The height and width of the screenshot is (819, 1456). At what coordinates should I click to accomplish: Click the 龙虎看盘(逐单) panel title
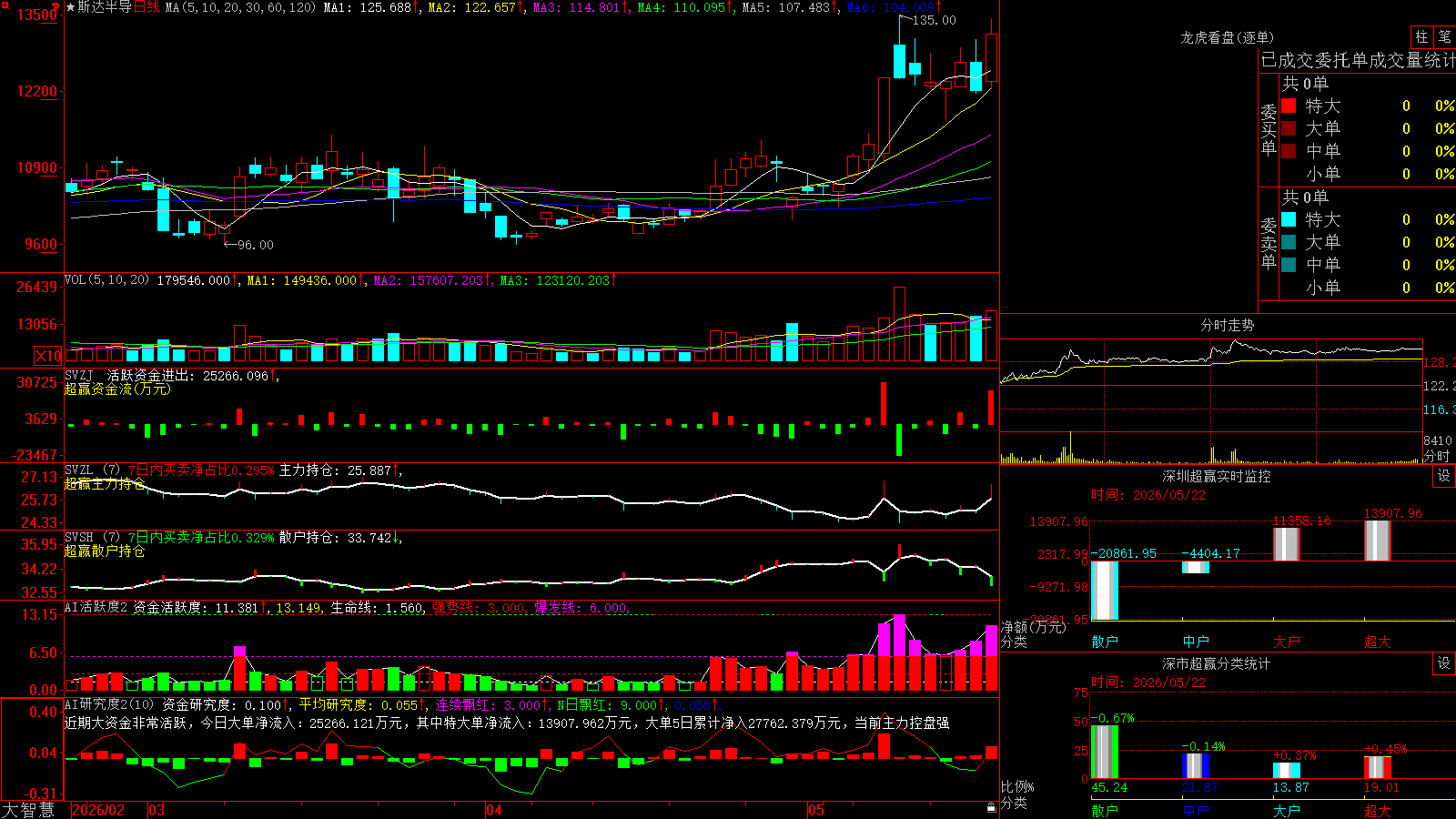pyautogui.click(x=1227, y=37)
